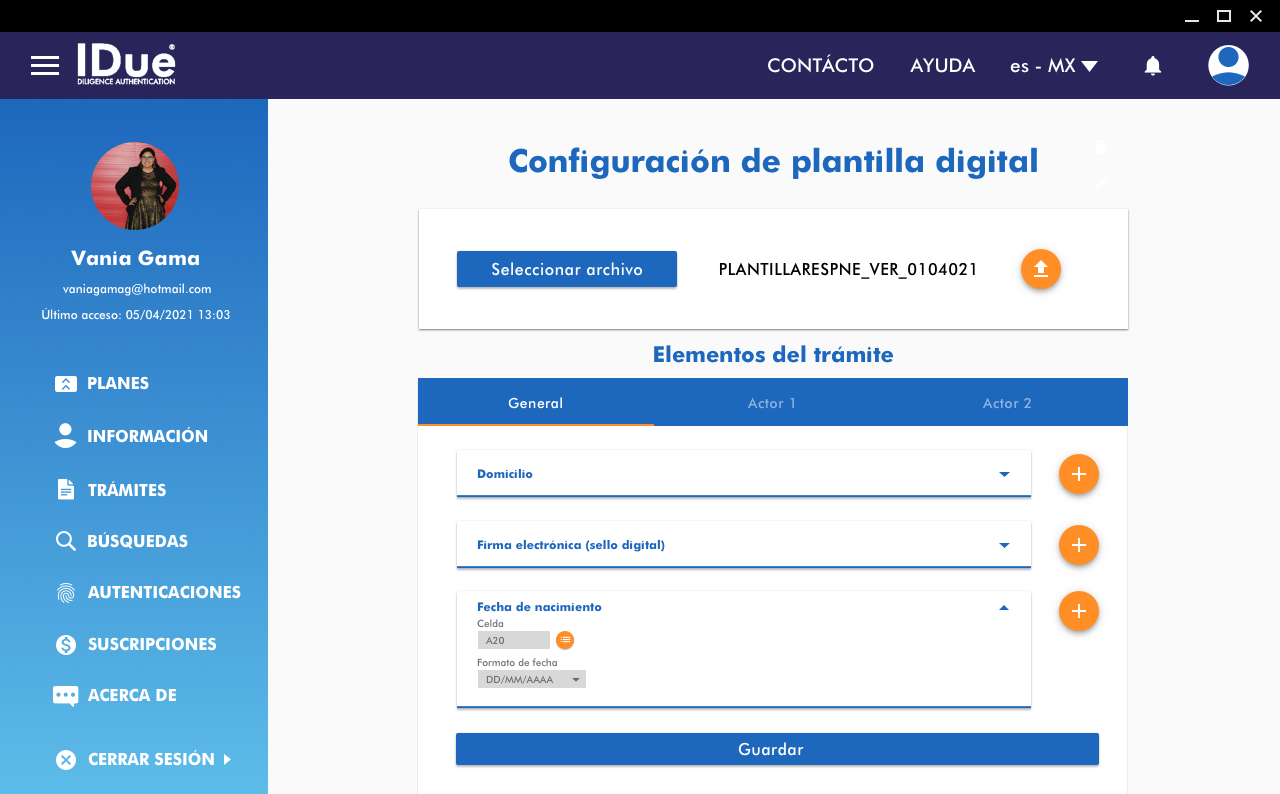Switch to the Actor 2 tab
The image size is (1280, 794).
[1006, 403]
